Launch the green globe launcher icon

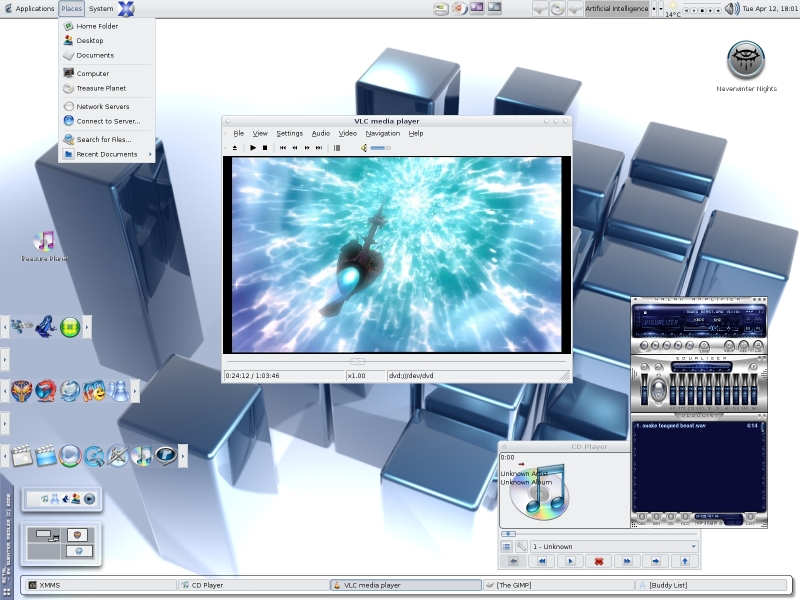(x=70, y=327)
